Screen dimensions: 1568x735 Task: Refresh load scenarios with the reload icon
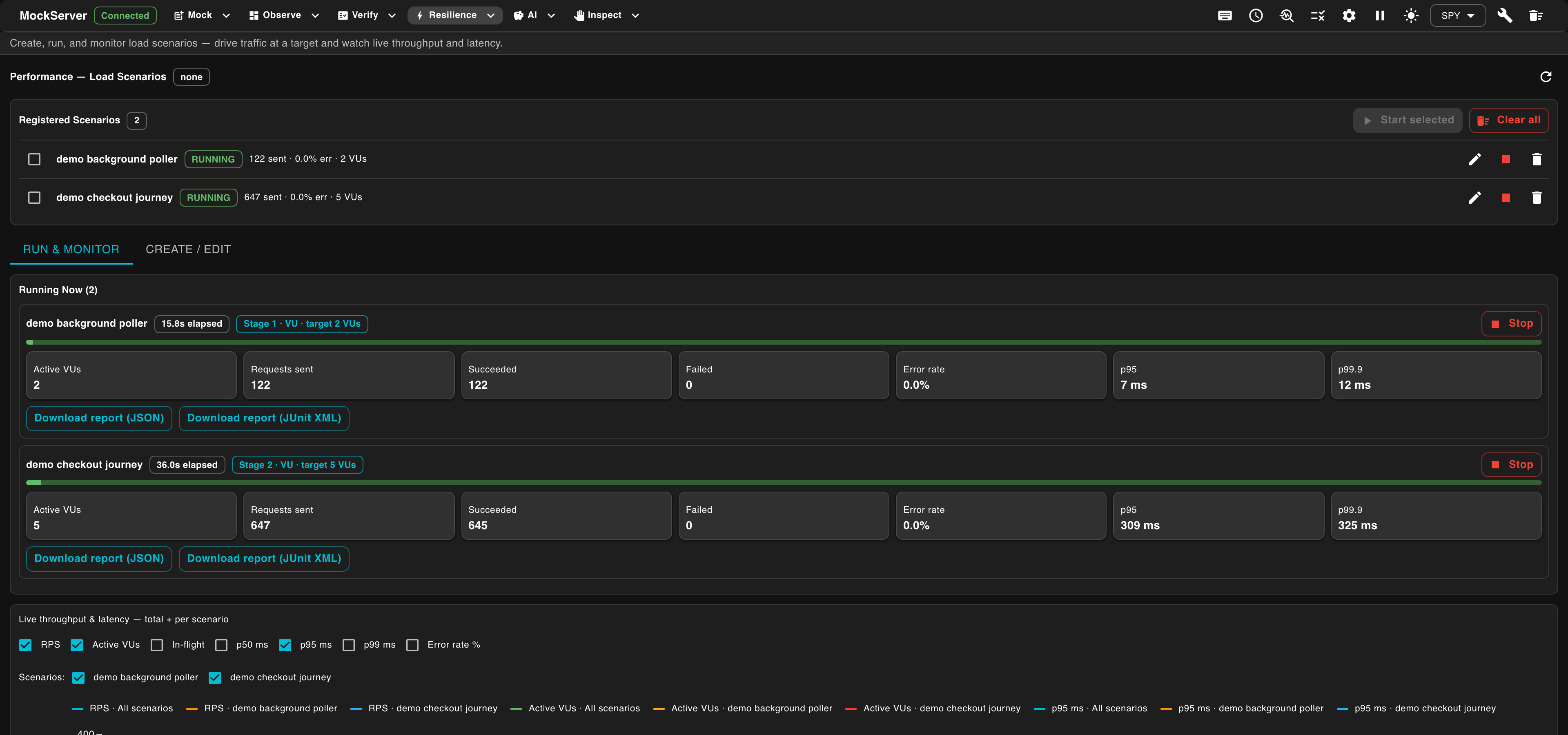[1546, 77]
